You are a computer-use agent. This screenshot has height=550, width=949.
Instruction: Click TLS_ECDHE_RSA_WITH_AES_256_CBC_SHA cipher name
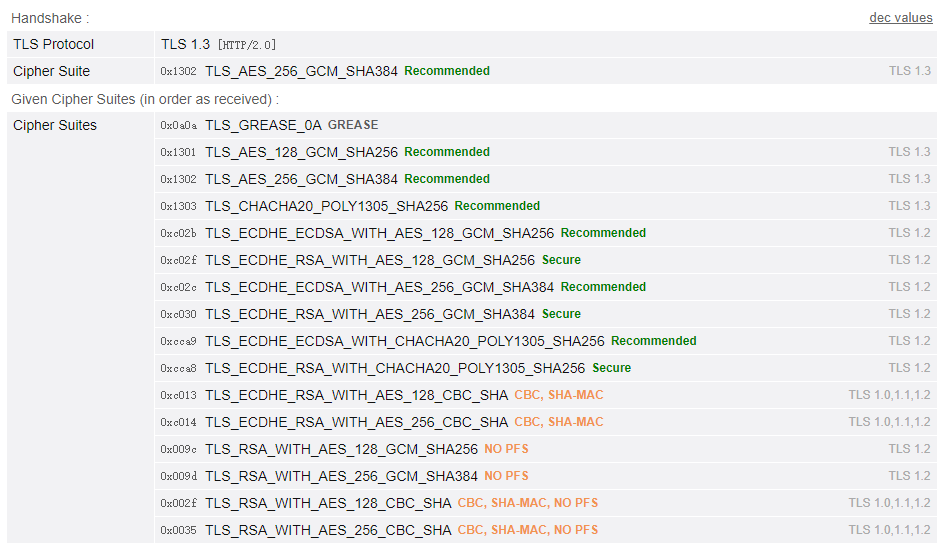point(356,422)
